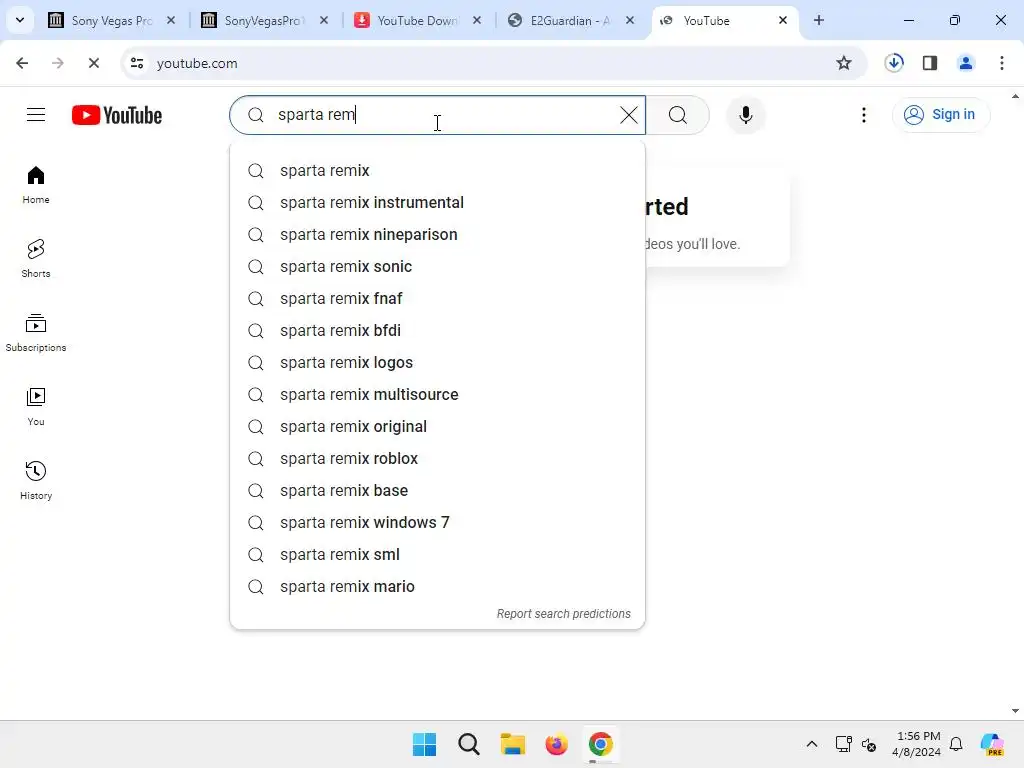
Task: Show hidden system tray icons
Action: [812, 744]
